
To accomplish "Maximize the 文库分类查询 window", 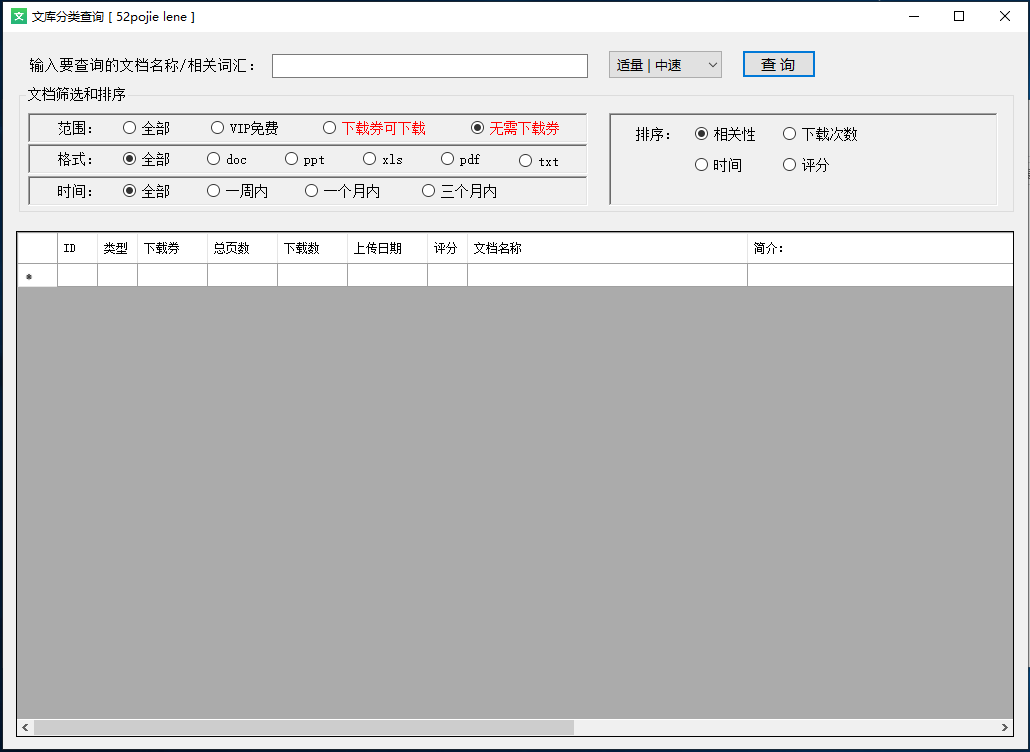I will (x=959, y=16).
